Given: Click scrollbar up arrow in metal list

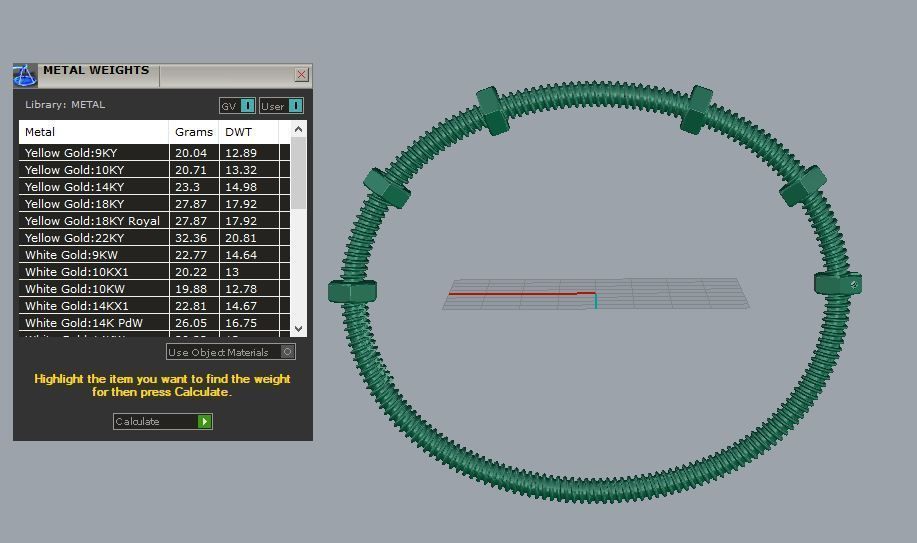Looking at the screenshot, I should pyautogui.click(x=298, y=129).
